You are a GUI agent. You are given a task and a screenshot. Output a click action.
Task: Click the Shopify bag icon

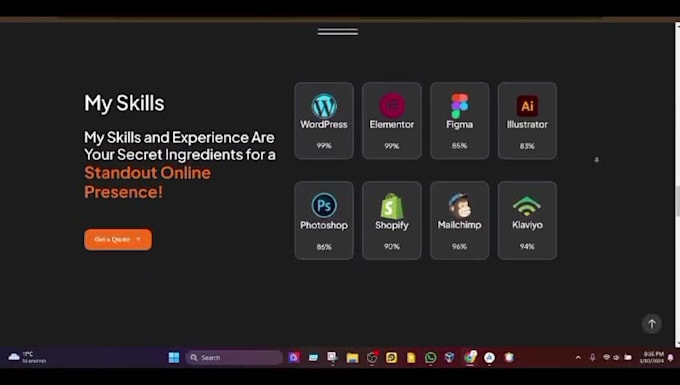pyautogui.click(x=392, y=206)
